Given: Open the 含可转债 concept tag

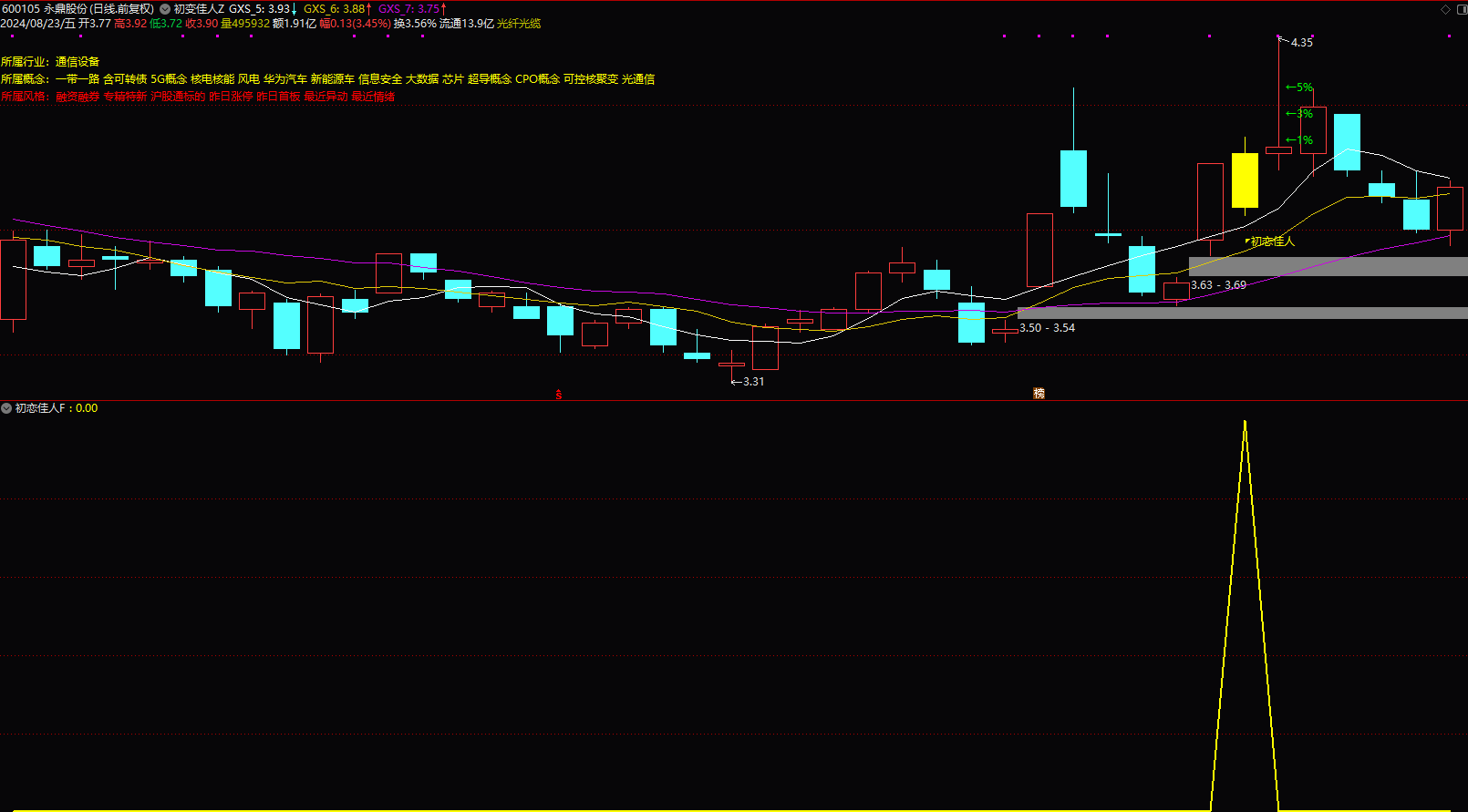Looking at the screenshot, I should coord(125,79).
